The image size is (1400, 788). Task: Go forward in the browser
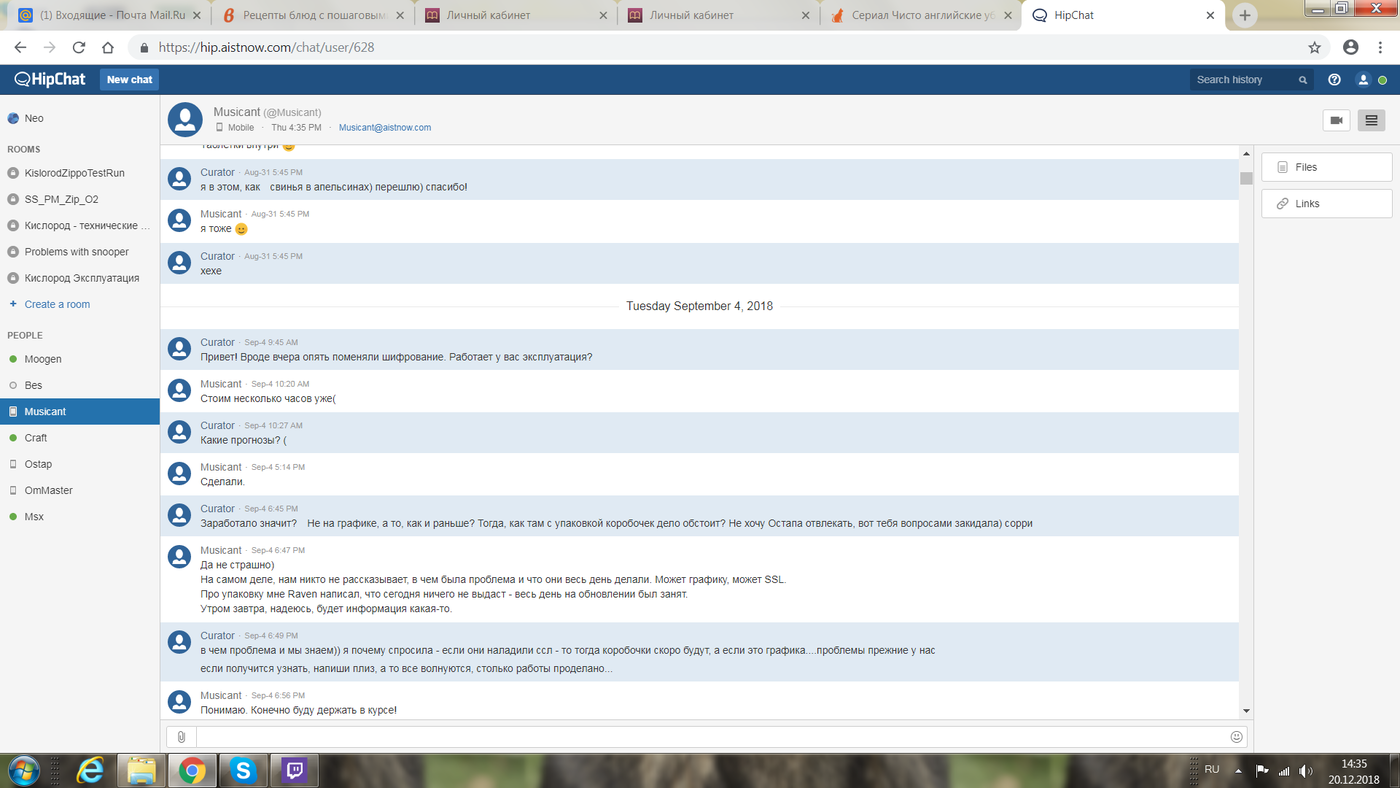(x=50, y=47)
